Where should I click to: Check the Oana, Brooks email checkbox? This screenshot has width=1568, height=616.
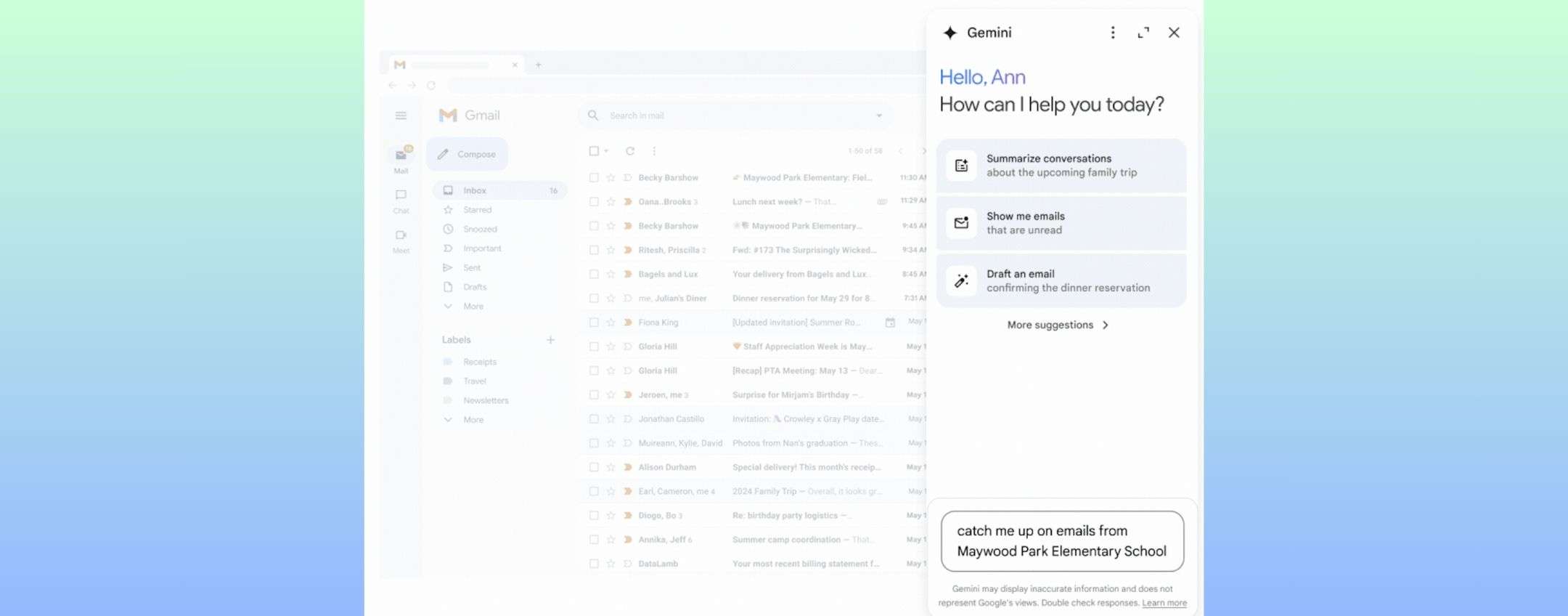pyautogui.click(x=594, y=202)
